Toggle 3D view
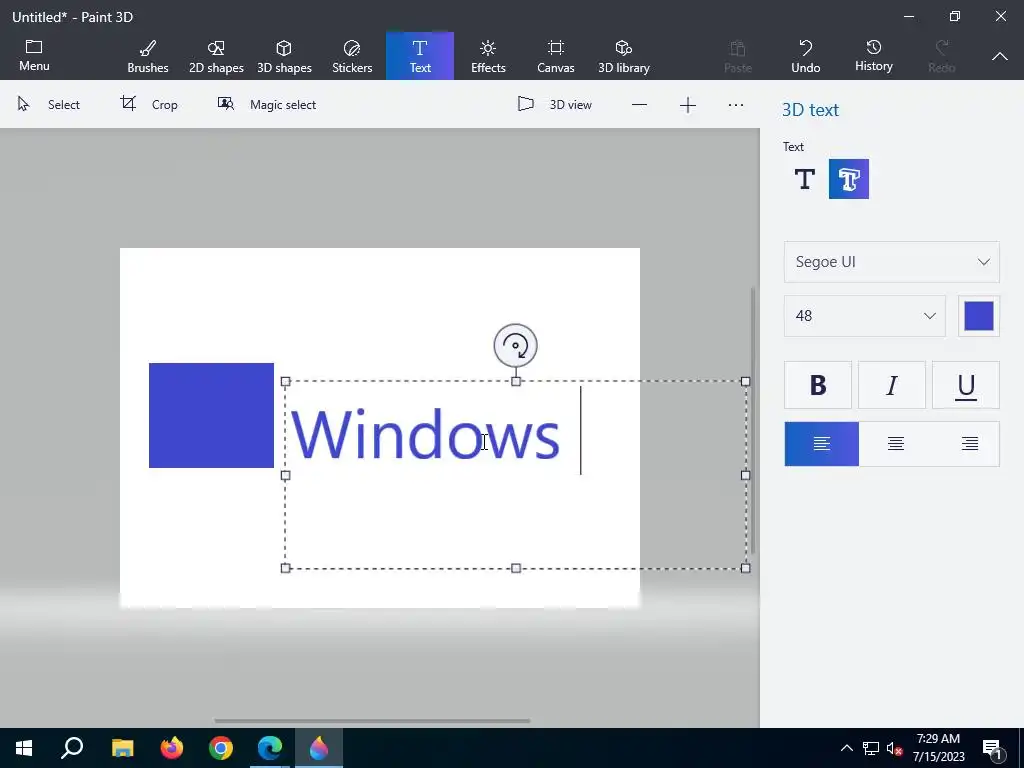The image size is (1024, 768). (554, 104)
